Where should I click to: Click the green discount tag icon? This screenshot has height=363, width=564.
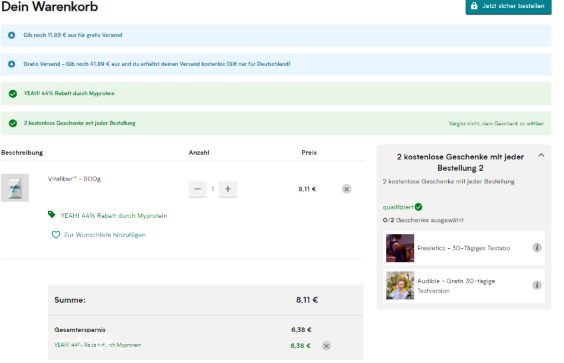(52, 214)
